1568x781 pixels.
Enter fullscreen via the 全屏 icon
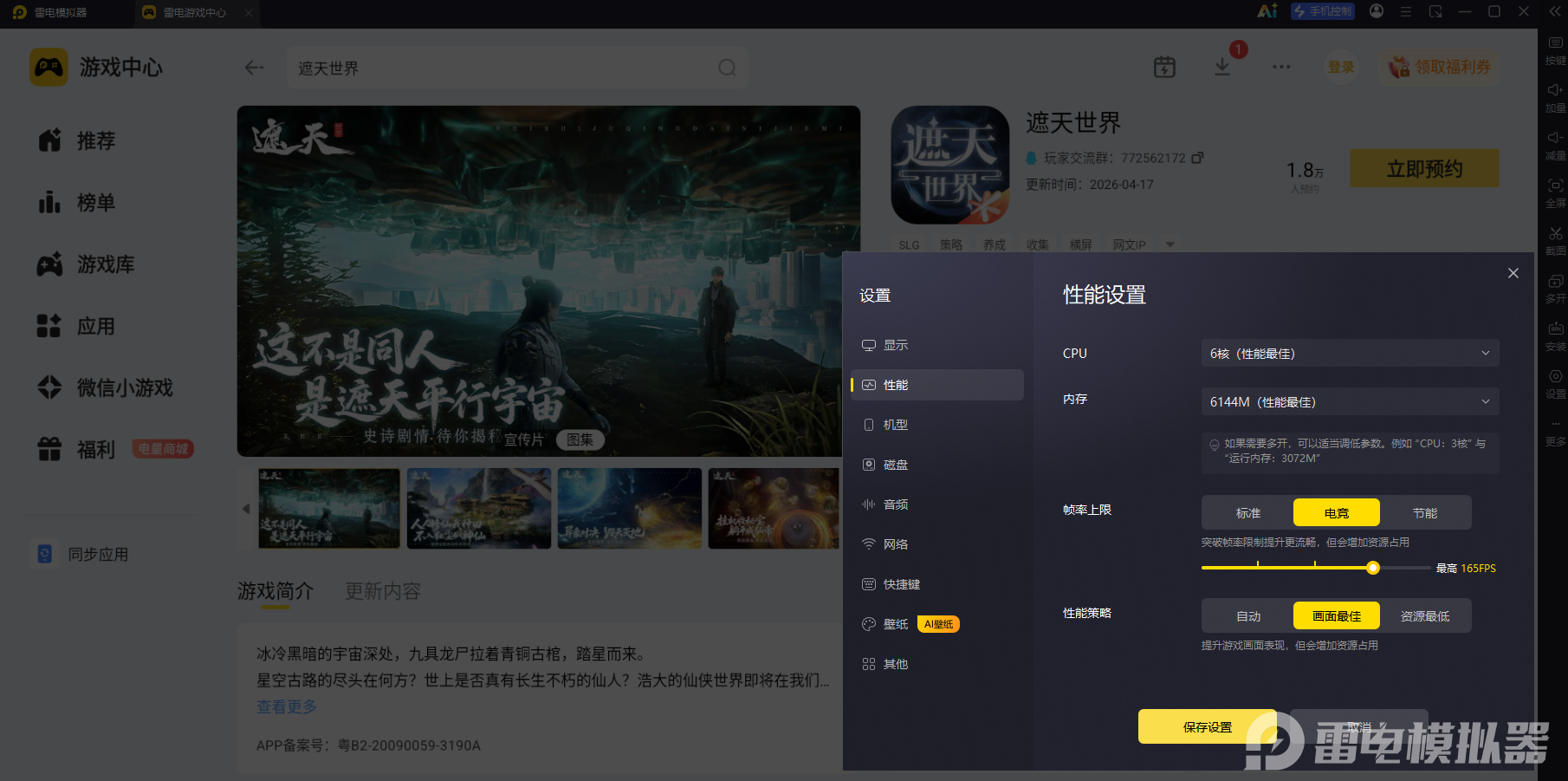[1556, 193]
